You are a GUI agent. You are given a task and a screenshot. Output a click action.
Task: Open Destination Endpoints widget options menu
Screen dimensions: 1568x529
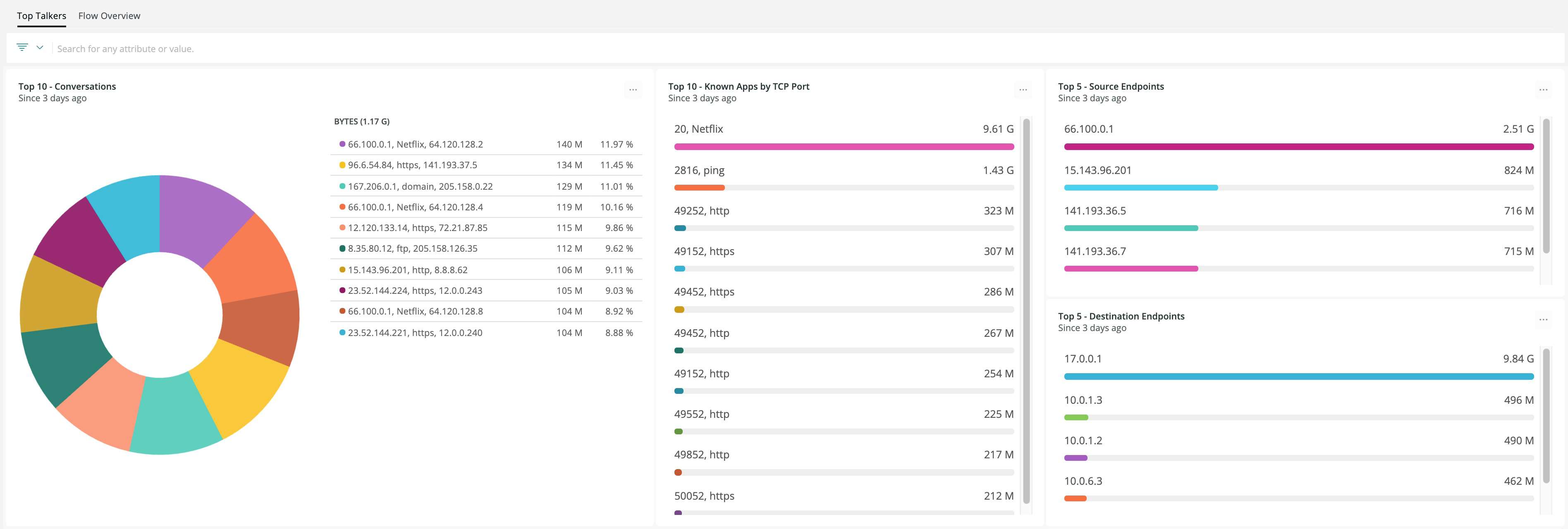(x=1543, y=320)
